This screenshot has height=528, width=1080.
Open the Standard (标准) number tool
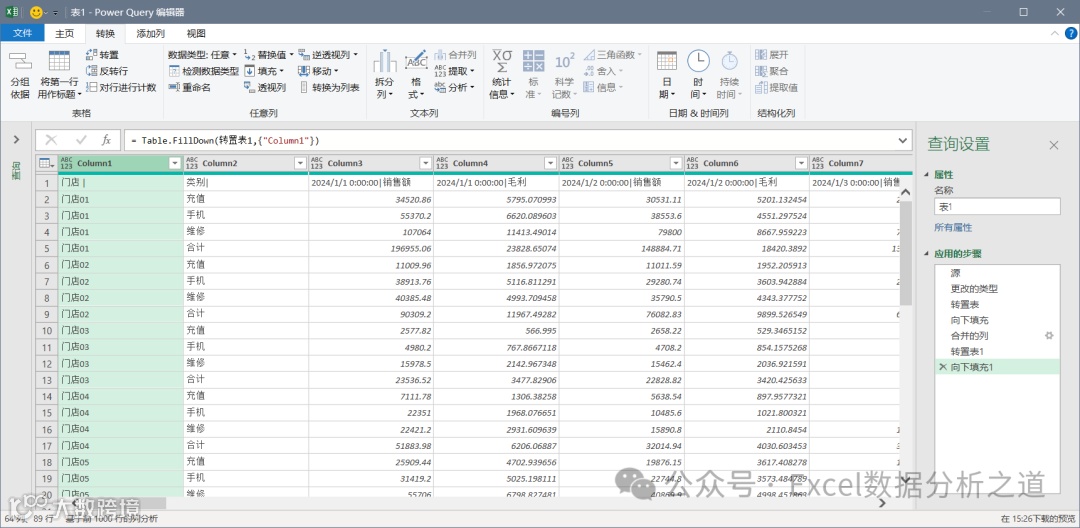[x=533, y=74]
